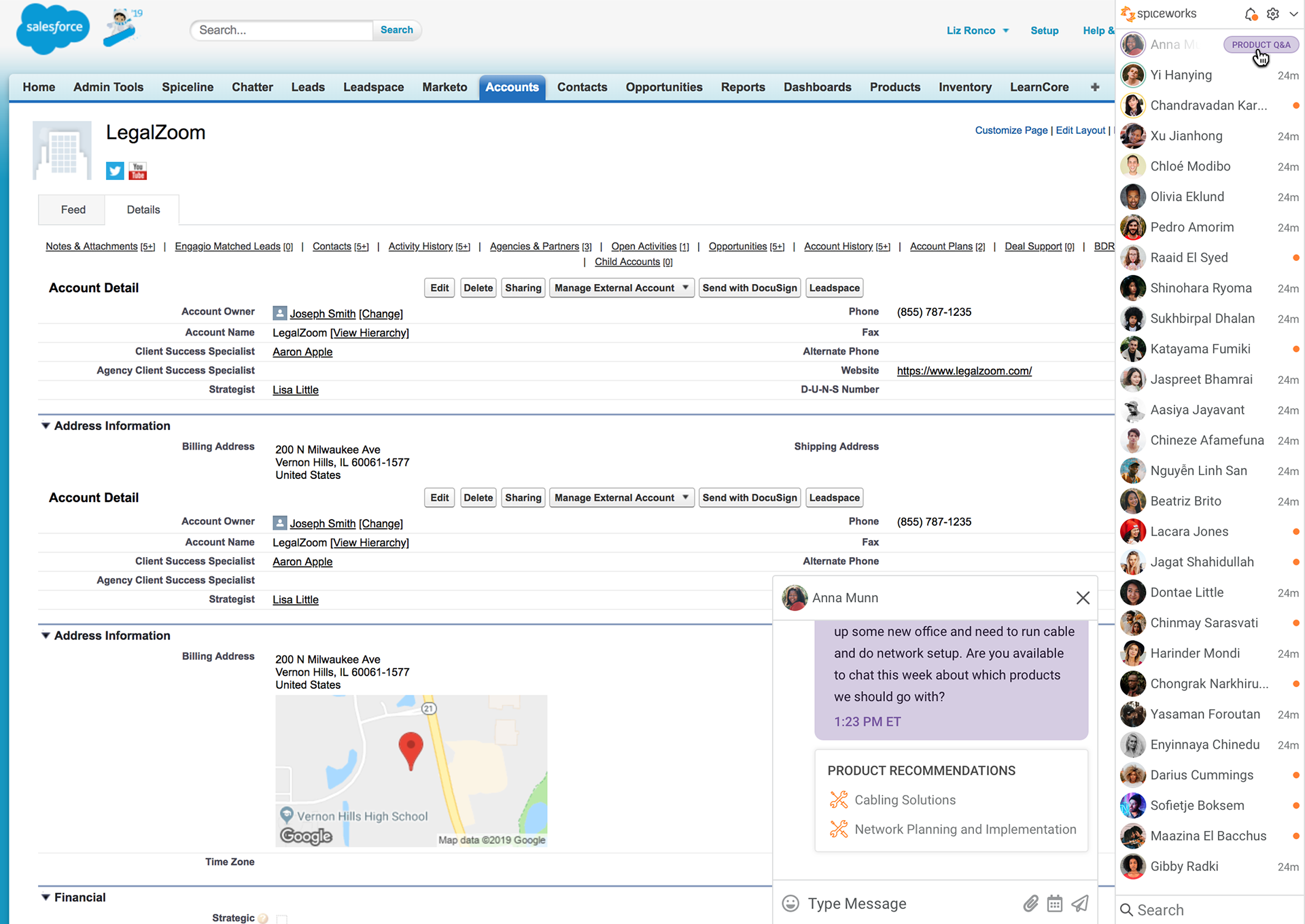This screenshot has width=1305, height=924.
Task: Click the Account Owner user icon in first Account Detail
Action: coord(279,313)
